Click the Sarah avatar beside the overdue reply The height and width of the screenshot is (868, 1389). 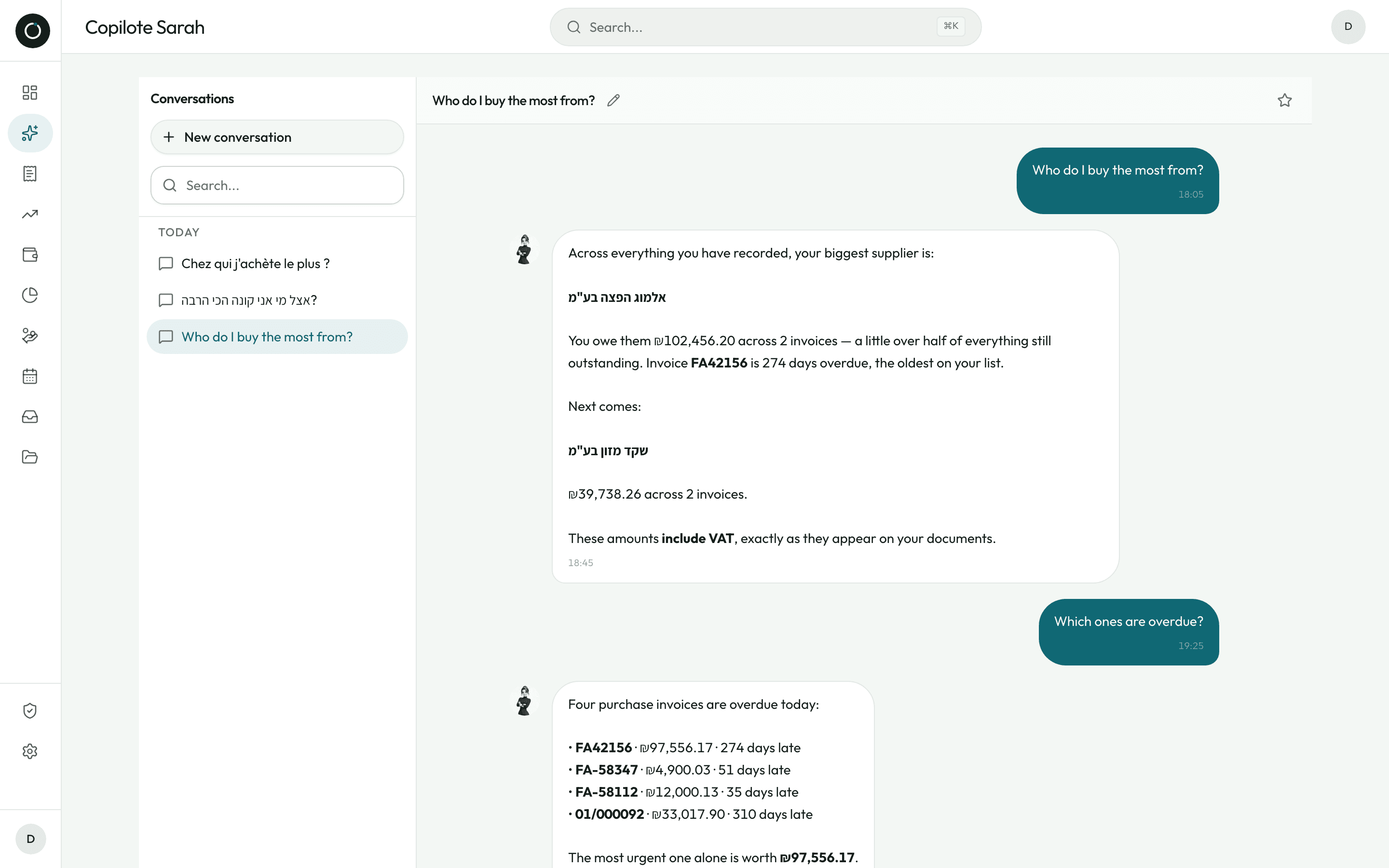(524, 700)
